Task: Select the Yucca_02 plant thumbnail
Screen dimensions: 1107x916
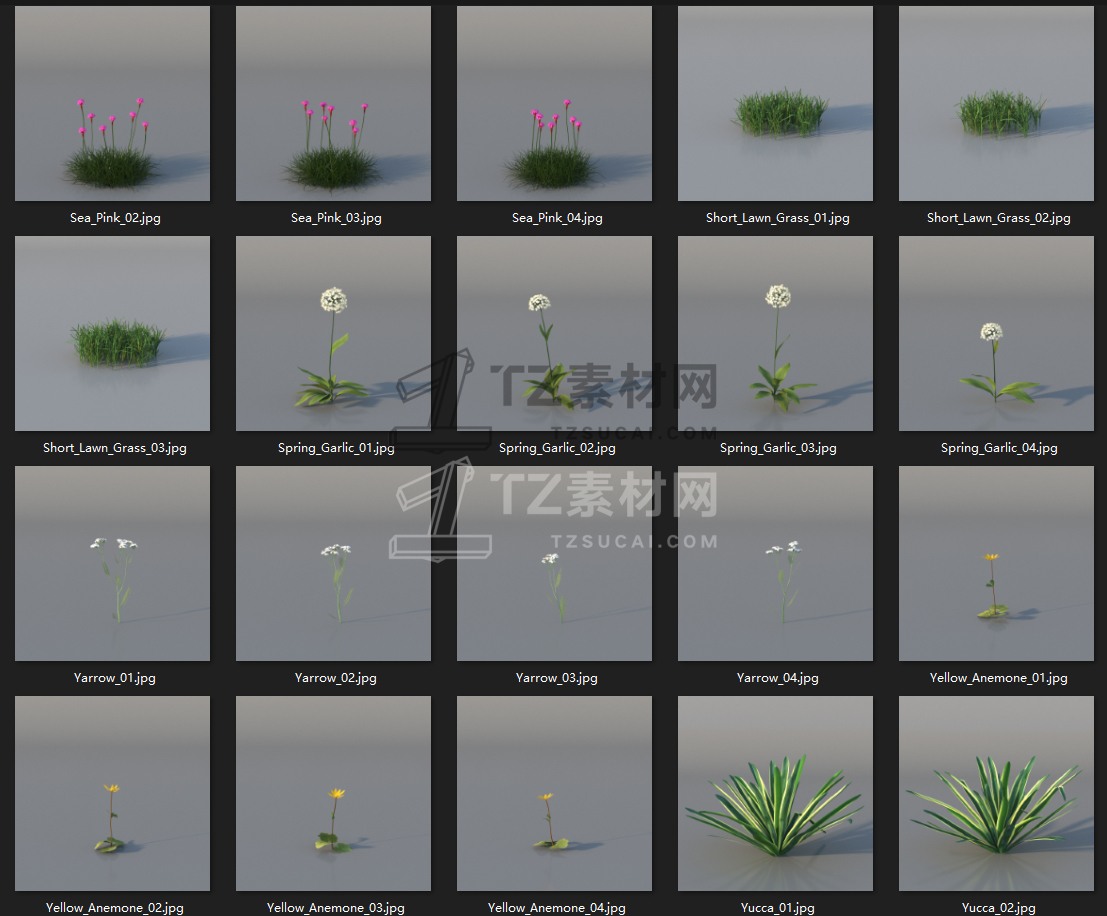Action: [x=996, y=793]
